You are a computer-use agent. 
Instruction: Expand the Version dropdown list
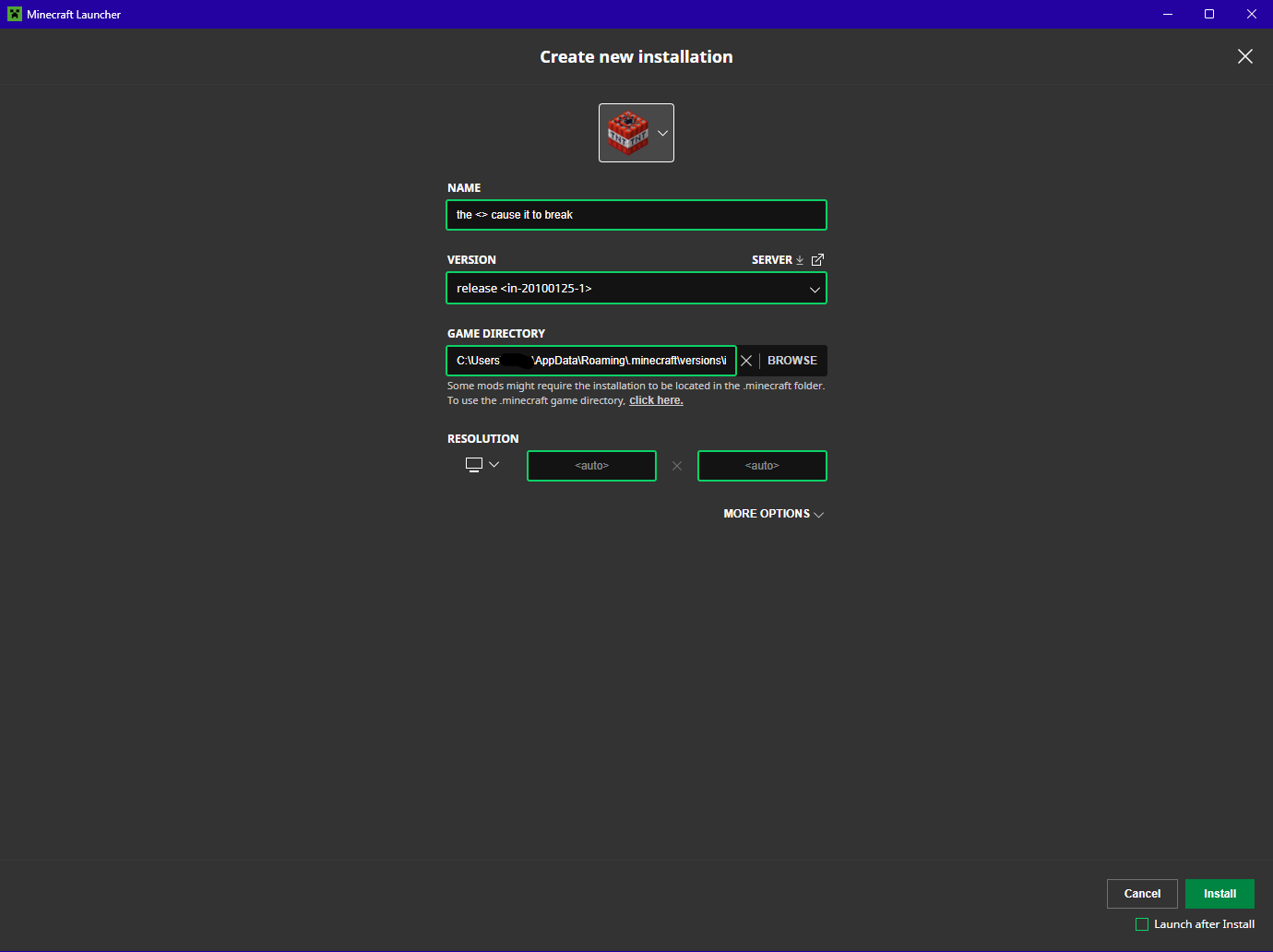[636, 289]
